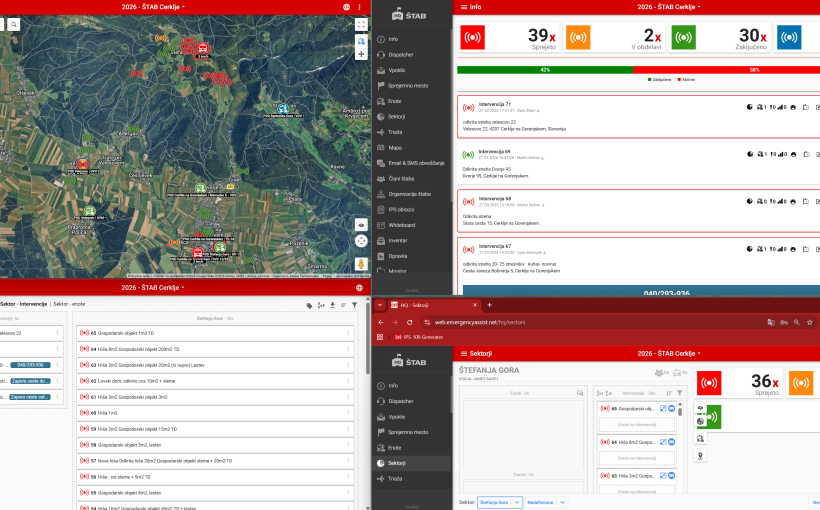Click the filter icon in the Sektor - intervencije toolbar

[352, 305]
